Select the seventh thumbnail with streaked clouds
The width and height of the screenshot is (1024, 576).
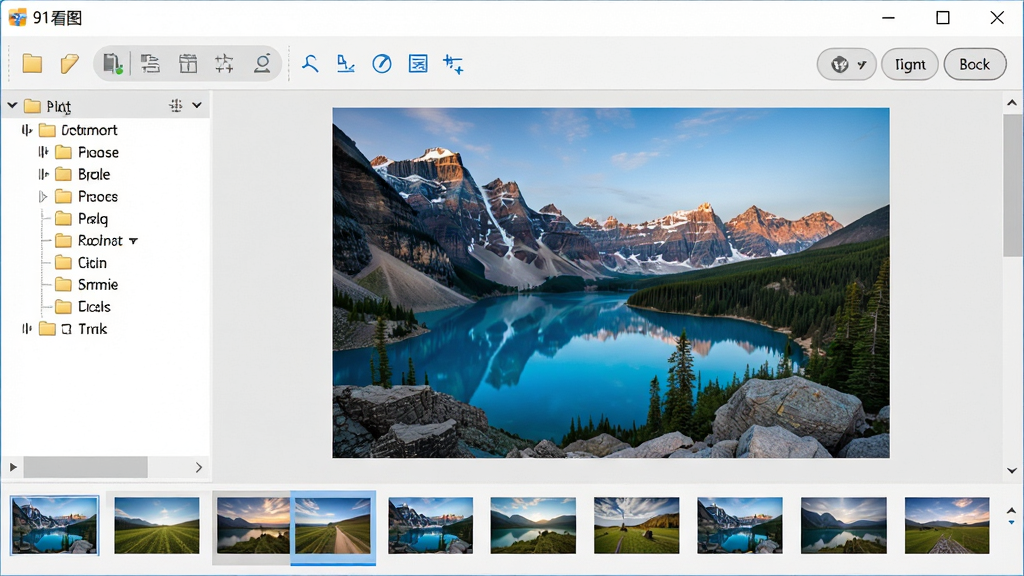(x=637, y=525)
